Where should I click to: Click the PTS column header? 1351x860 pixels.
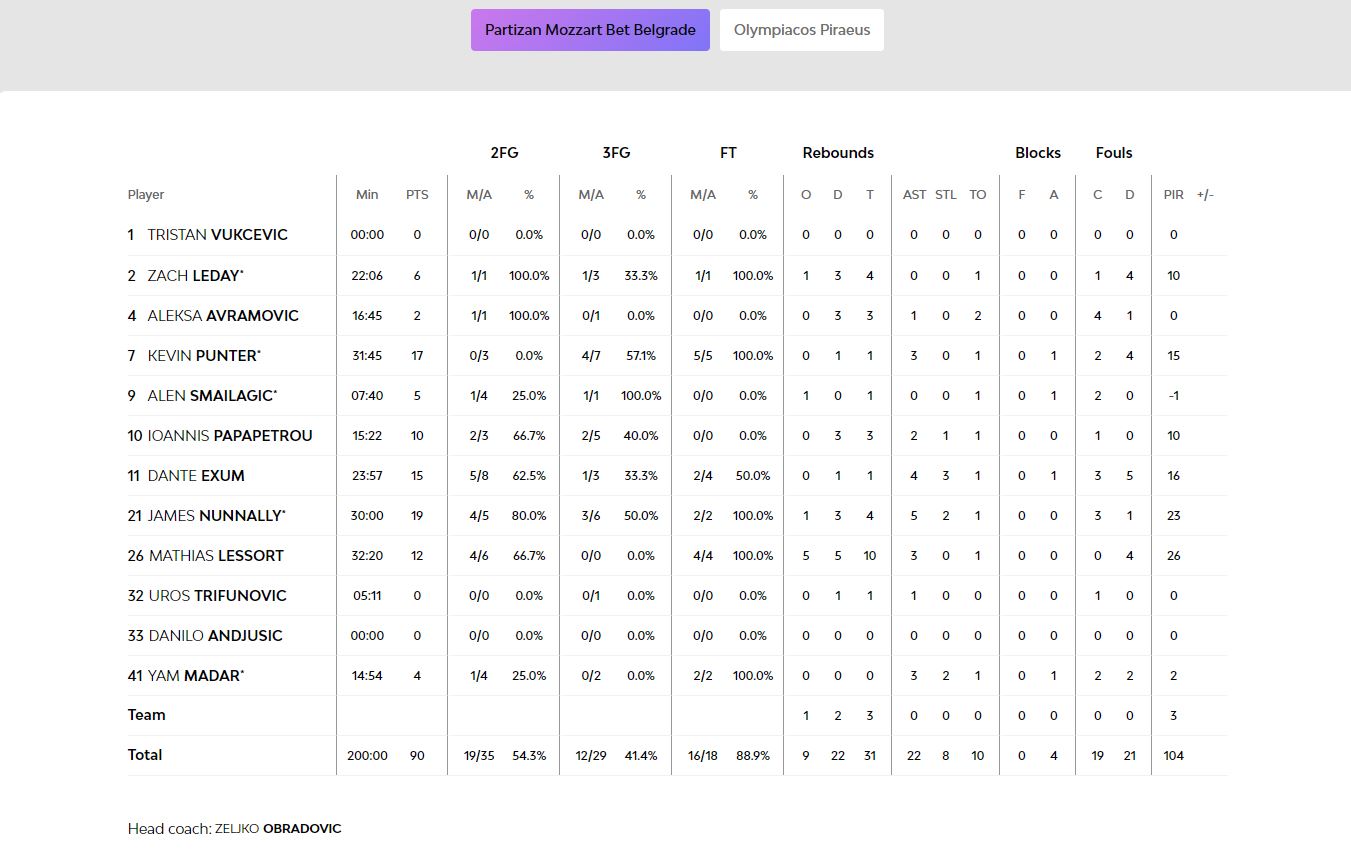pos(417,195)
